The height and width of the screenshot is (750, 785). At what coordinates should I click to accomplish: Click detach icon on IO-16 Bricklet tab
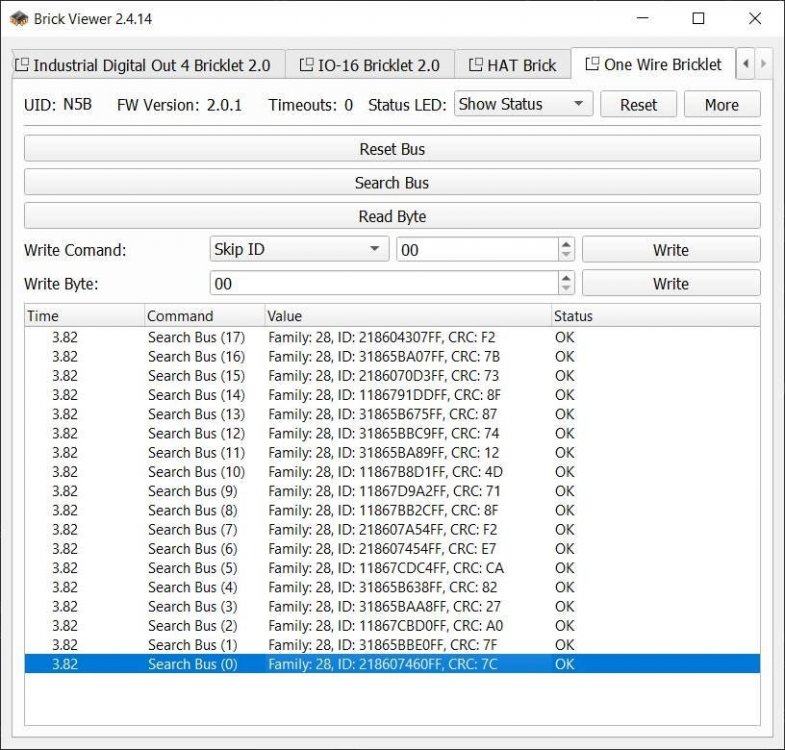[306, 65]
